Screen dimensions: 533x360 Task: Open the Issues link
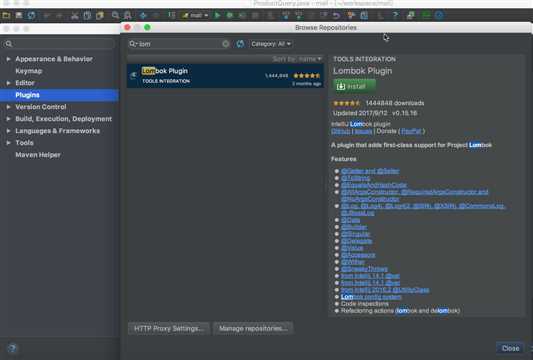point(363,131)
